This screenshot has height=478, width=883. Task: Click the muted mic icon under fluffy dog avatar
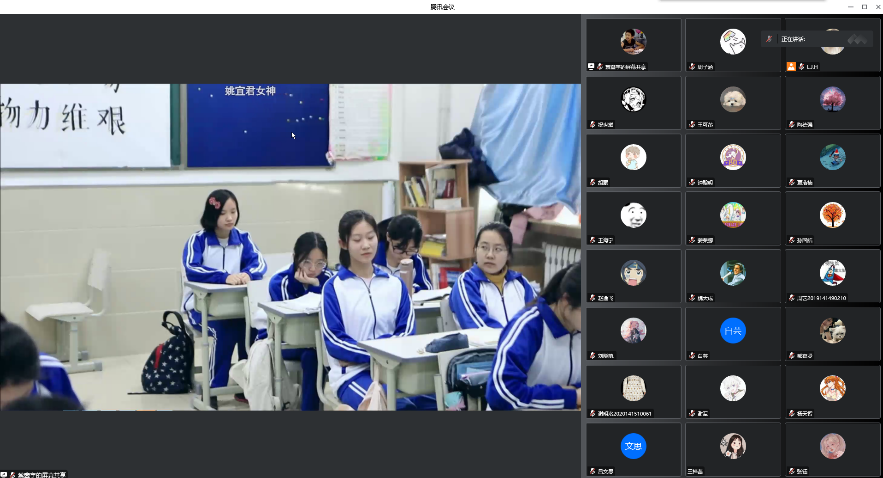(x=692, y=124)
